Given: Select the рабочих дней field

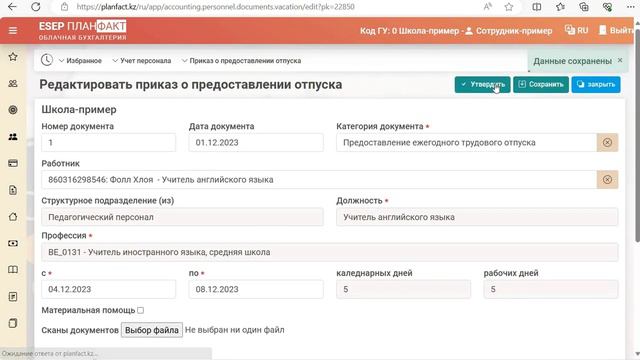Looking at the screenshot, I should click(551, 289).
